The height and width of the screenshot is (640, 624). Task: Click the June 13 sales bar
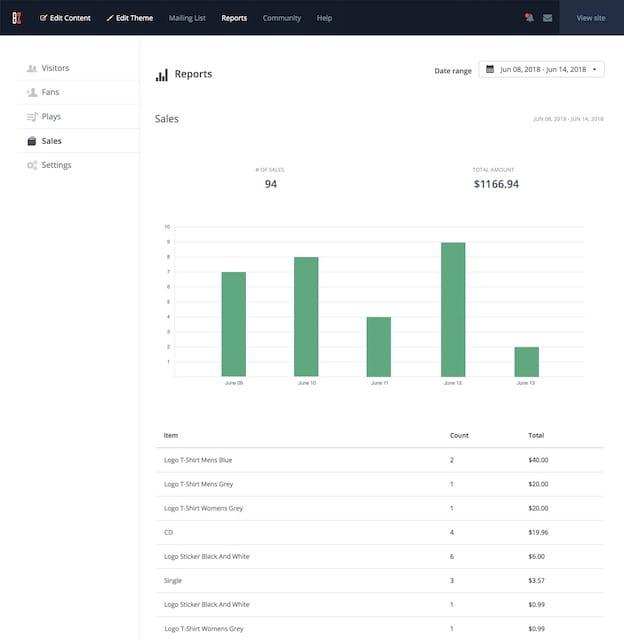(526, 362)
